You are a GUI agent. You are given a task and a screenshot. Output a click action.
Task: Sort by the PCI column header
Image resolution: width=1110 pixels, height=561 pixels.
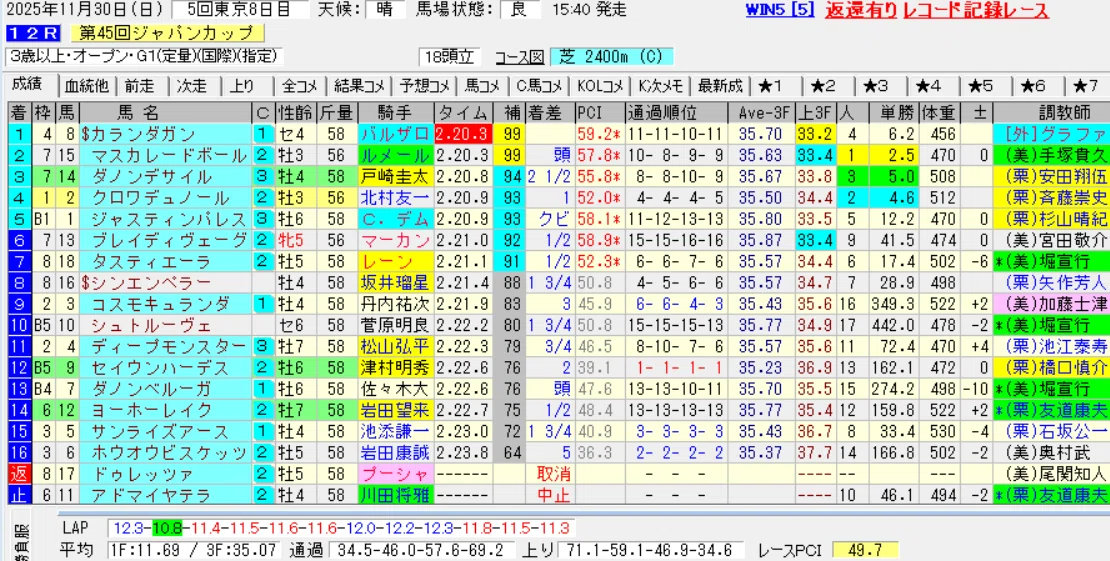pyautogui.click(x=598, y=113)
